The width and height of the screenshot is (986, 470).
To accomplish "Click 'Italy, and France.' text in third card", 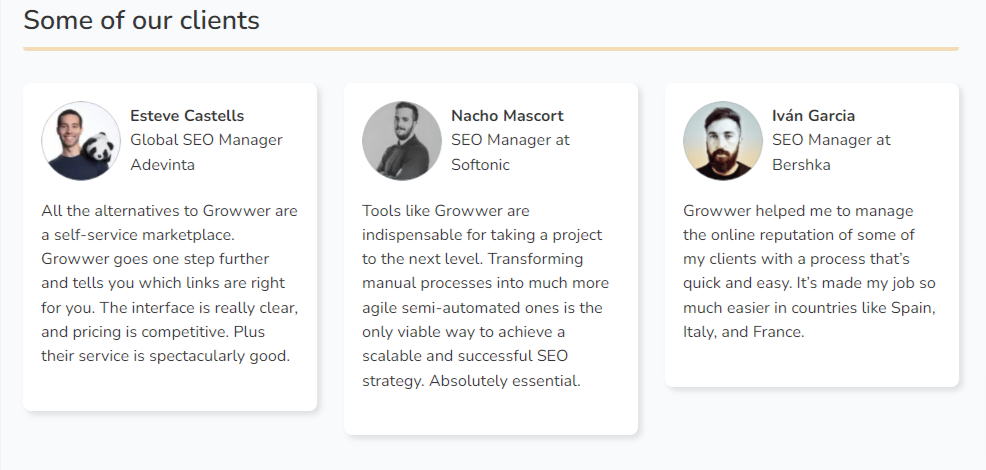I will (x=744, y=332).
